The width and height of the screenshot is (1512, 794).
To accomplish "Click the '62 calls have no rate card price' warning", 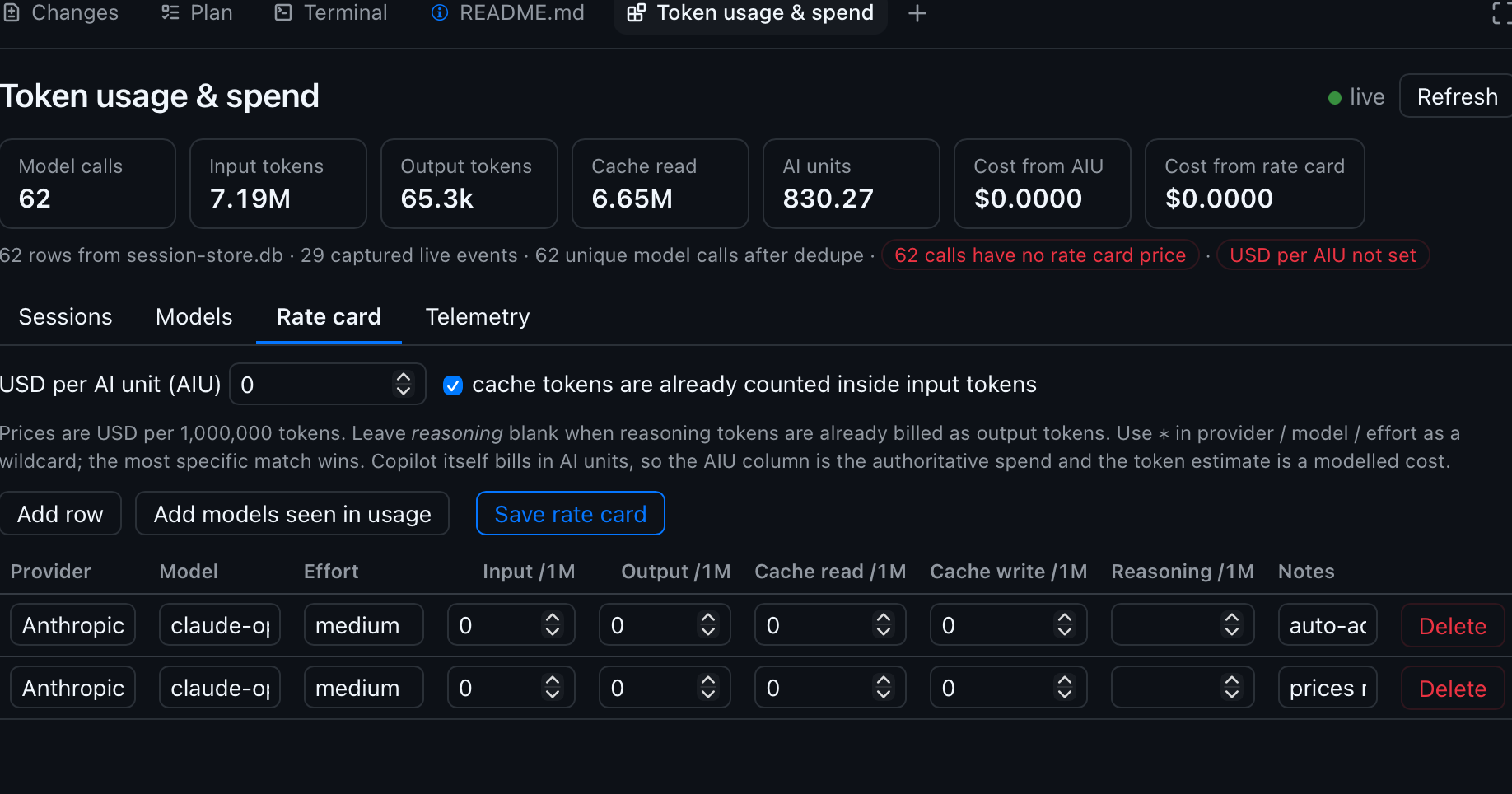I will 1040,255.
